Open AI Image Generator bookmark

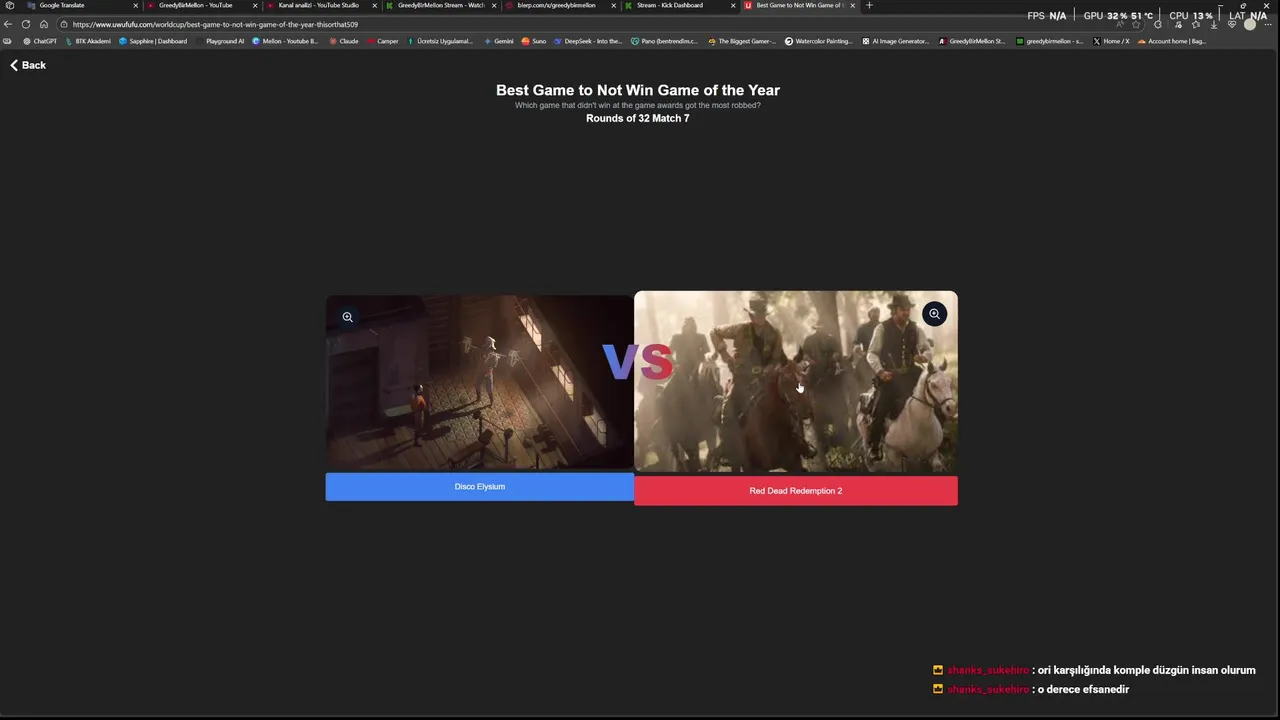coord(896,41)
